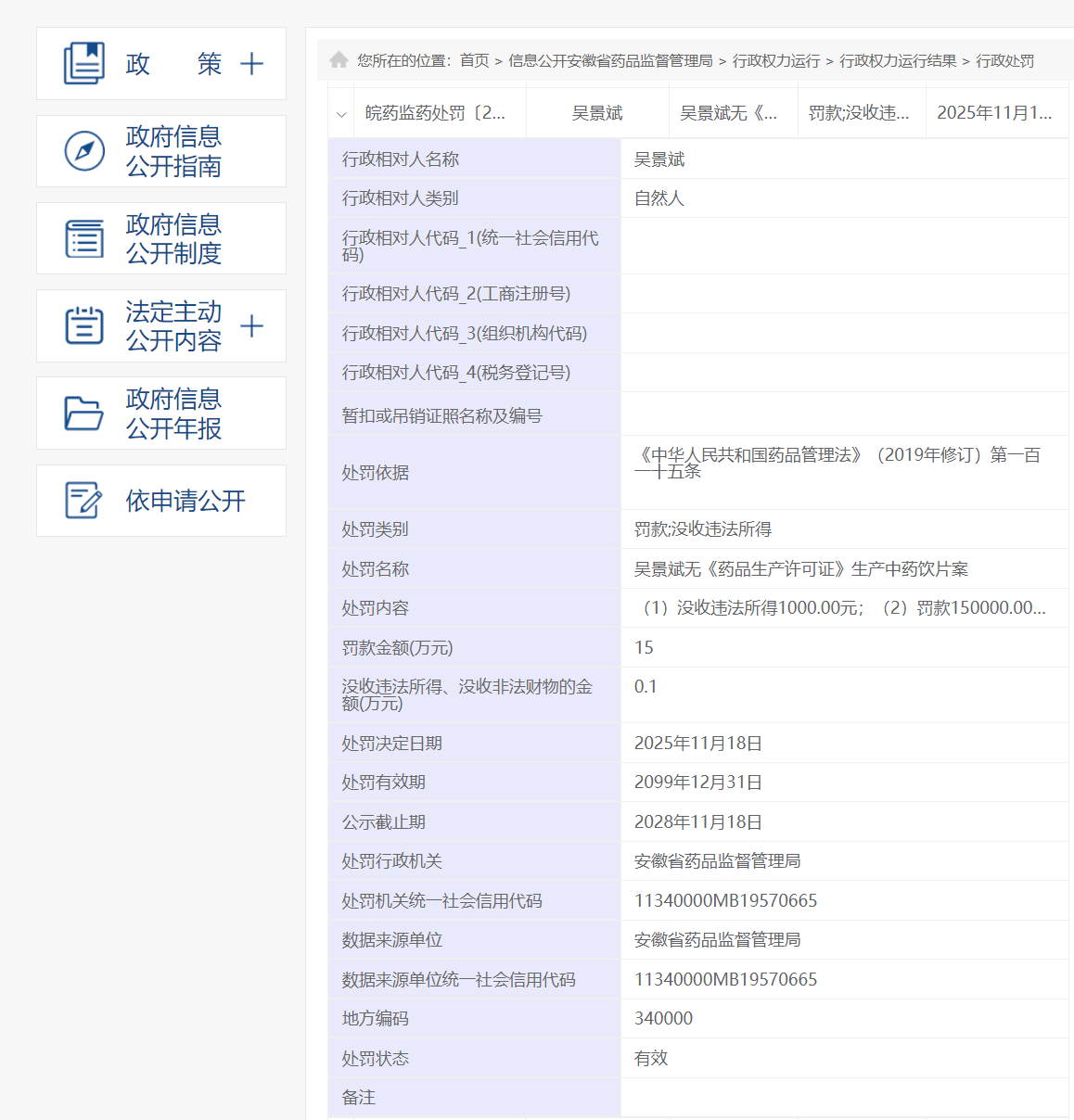This screenshot has width=1074, height=1120.
Task: Click the home icon in the breadcrumb
Action: click(x=339, y=60)
